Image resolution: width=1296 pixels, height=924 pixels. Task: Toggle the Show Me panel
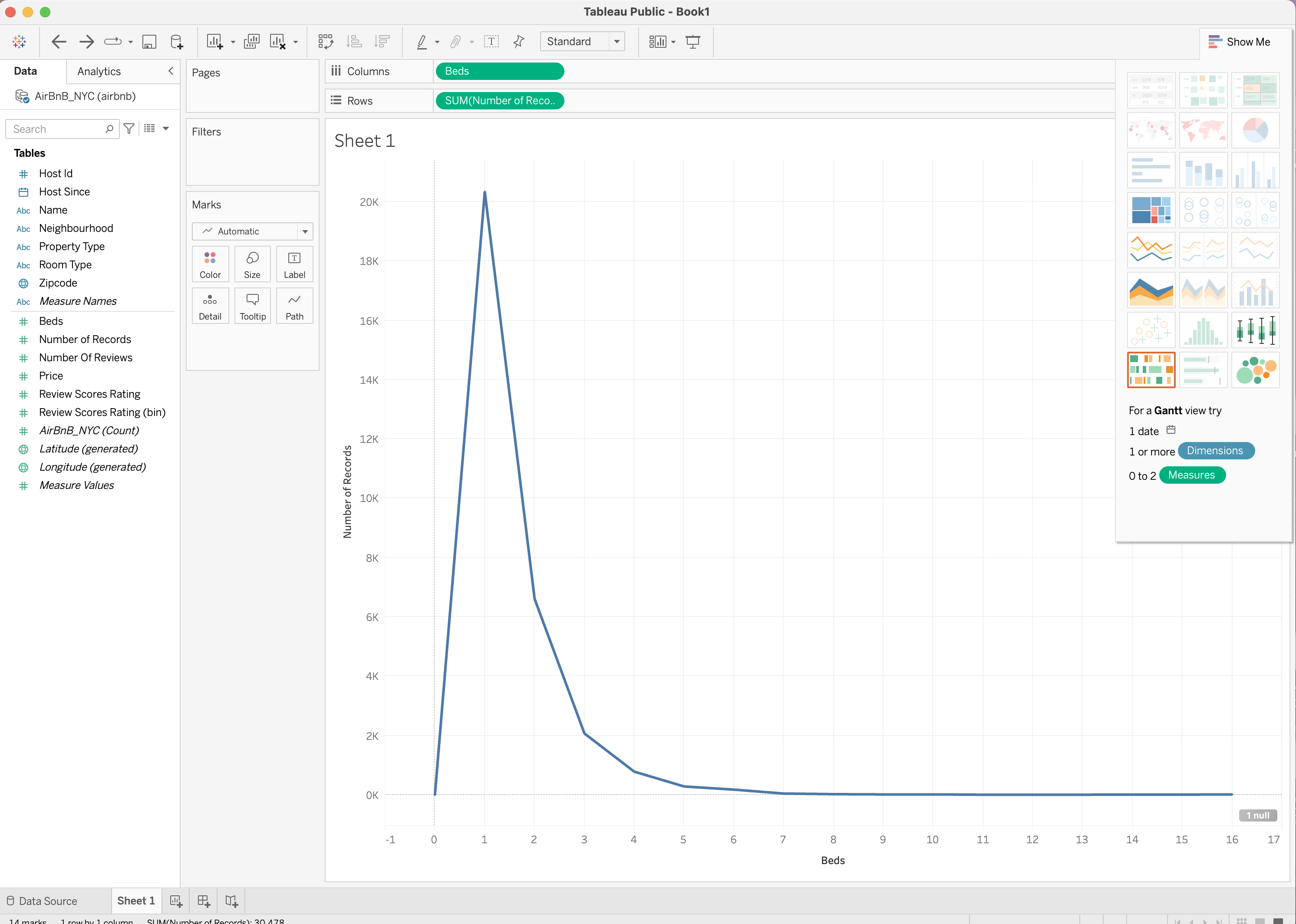coord(1240,42)
